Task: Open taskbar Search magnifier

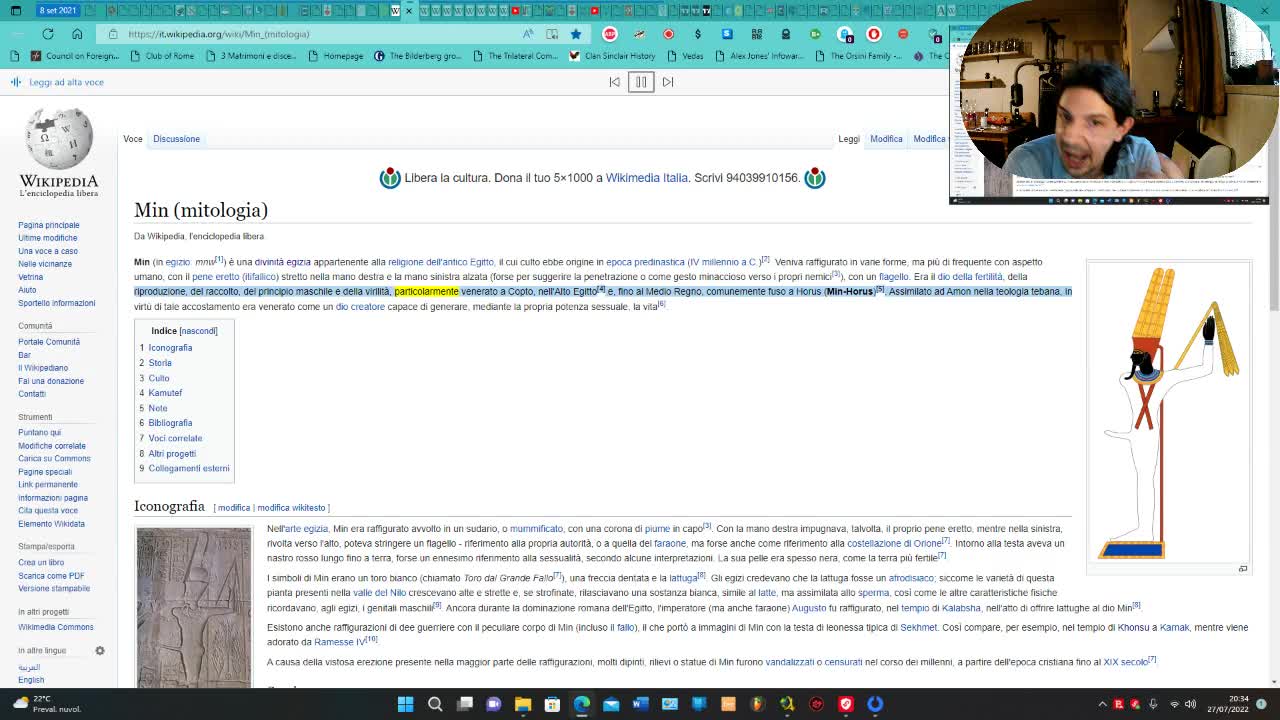Action: pyautogui.click(x=435, y=704)
